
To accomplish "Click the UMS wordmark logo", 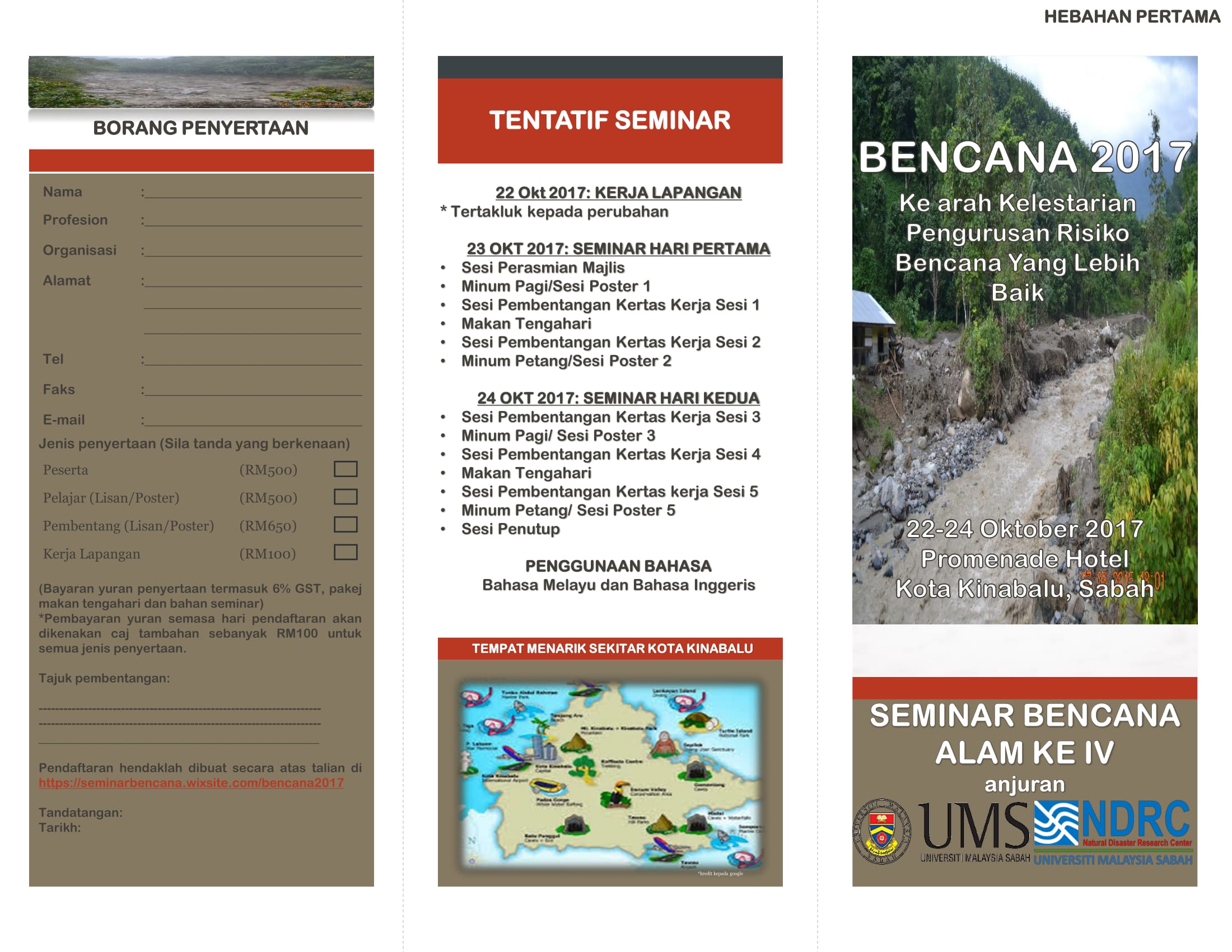I will click(974, 827).
